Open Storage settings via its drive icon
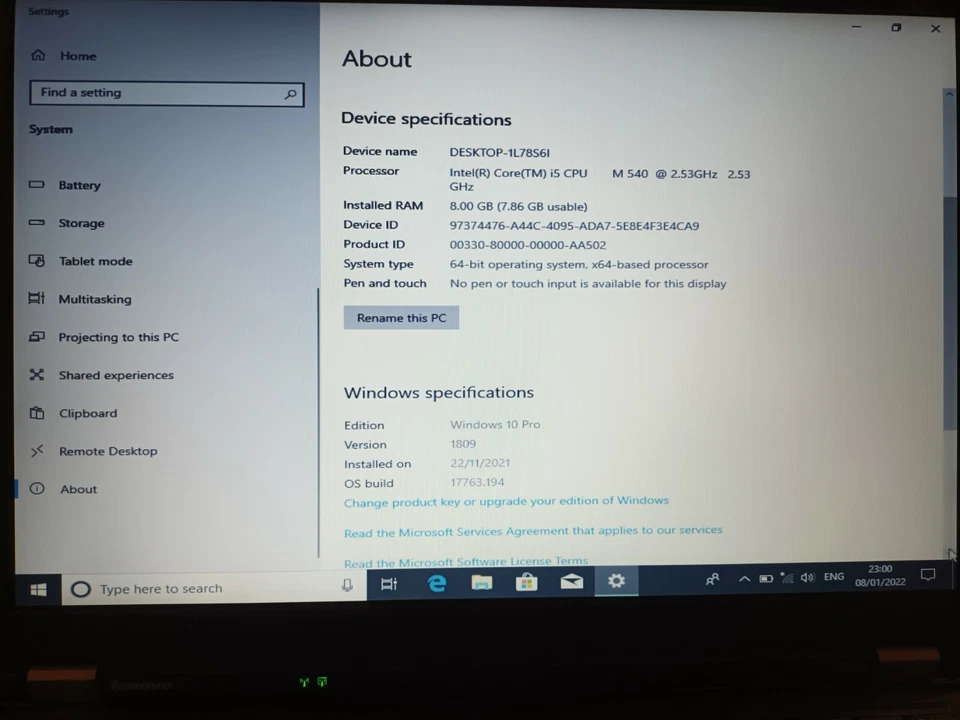The width and height of the screenshot is (960, 720). [x=36, y=222]
